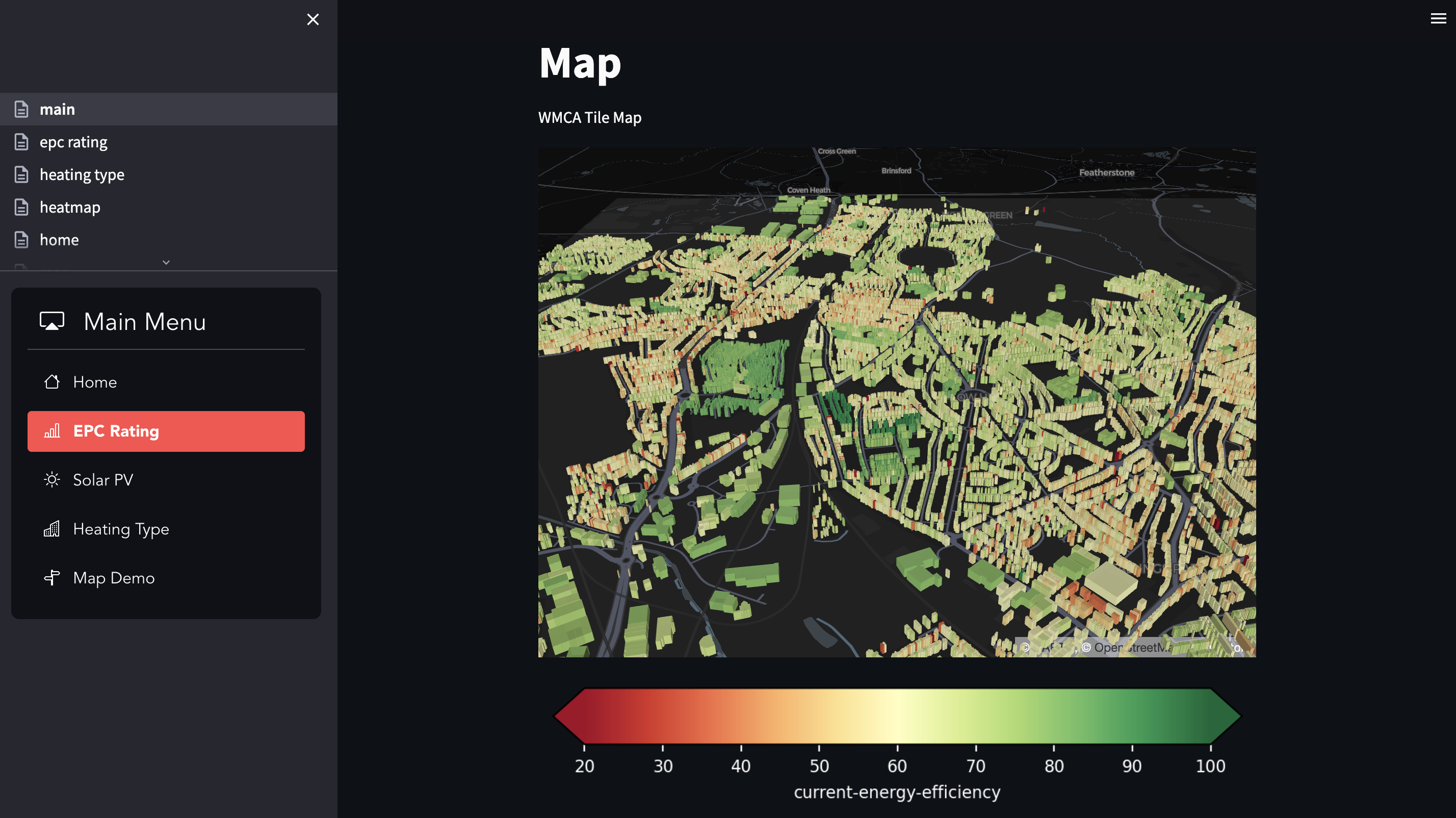Screen dimensions: 1456x818
Task: Expand the chevron below home menu item
Action: 166,262
